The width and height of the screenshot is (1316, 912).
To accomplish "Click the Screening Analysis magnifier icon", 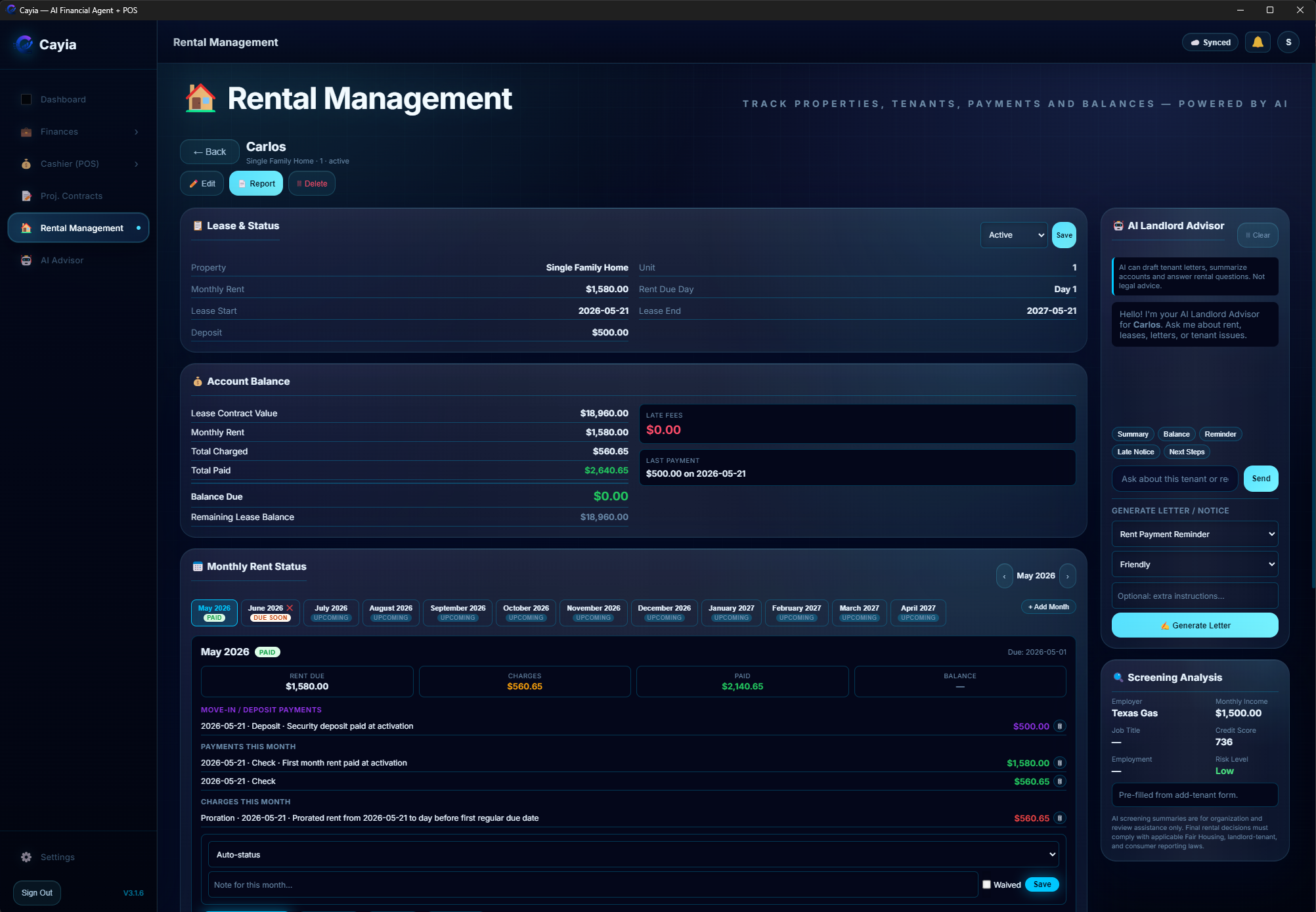I will point(1118,678).
